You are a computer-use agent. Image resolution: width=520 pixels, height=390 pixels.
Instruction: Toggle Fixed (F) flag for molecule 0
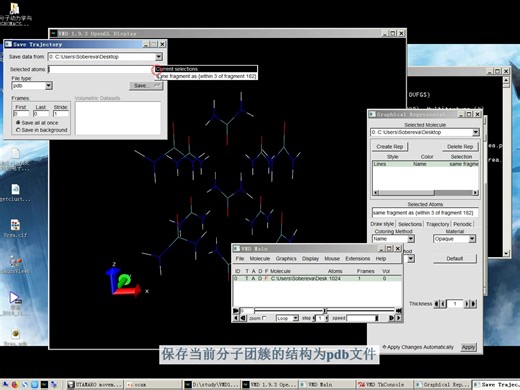pos(266,278)
